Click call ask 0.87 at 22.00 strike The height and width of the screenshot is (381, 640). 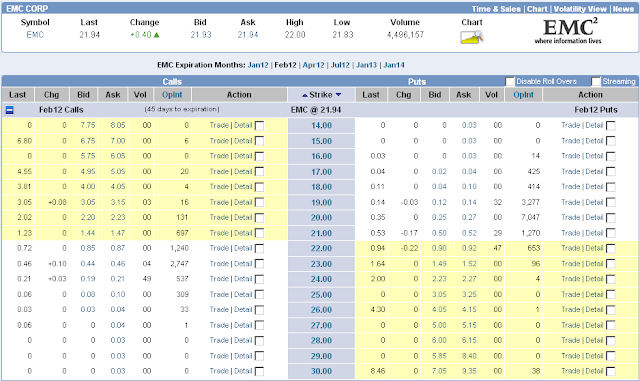(118, 248)
